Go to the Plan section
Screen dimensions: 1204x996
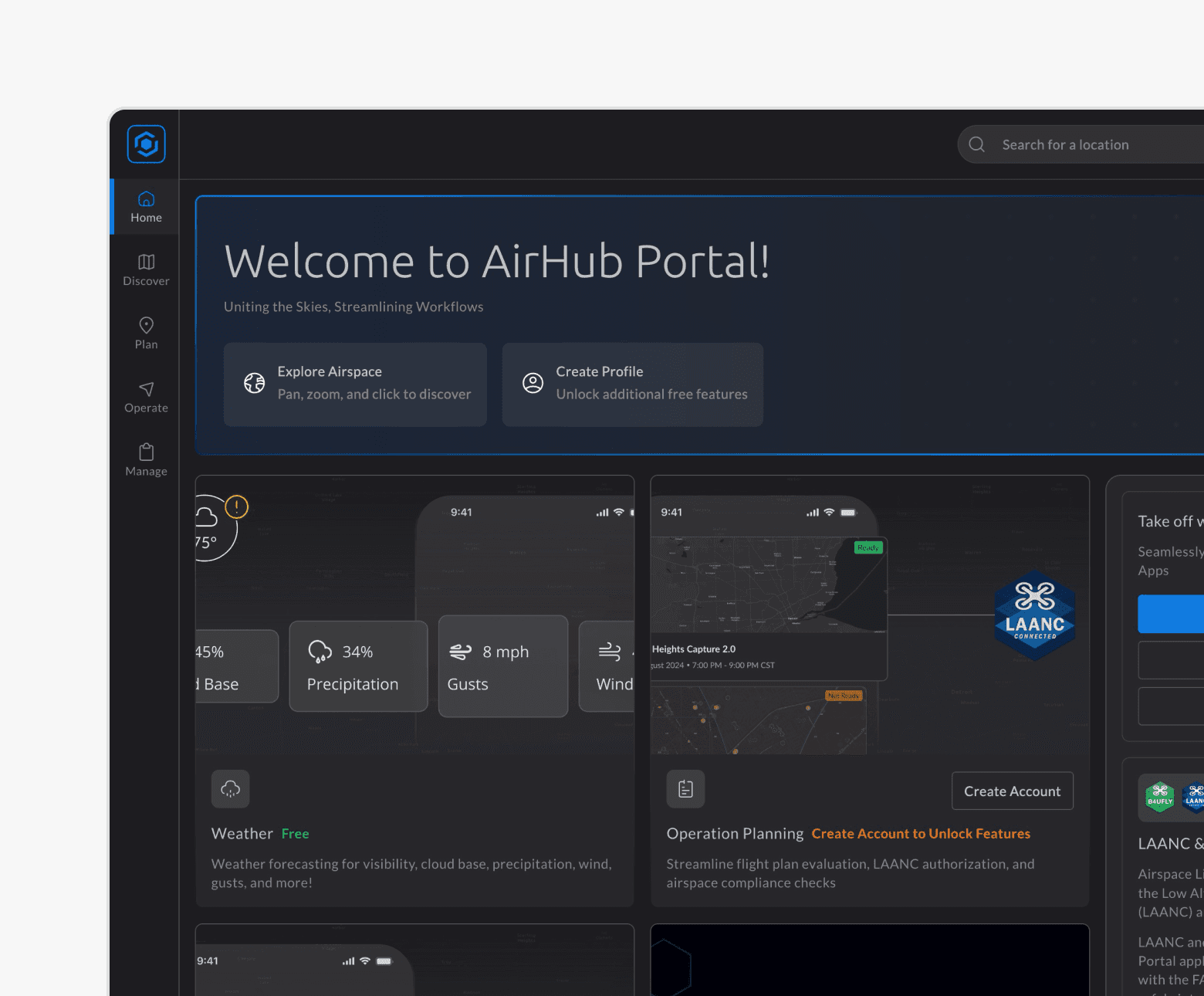[x=146, y=334]
